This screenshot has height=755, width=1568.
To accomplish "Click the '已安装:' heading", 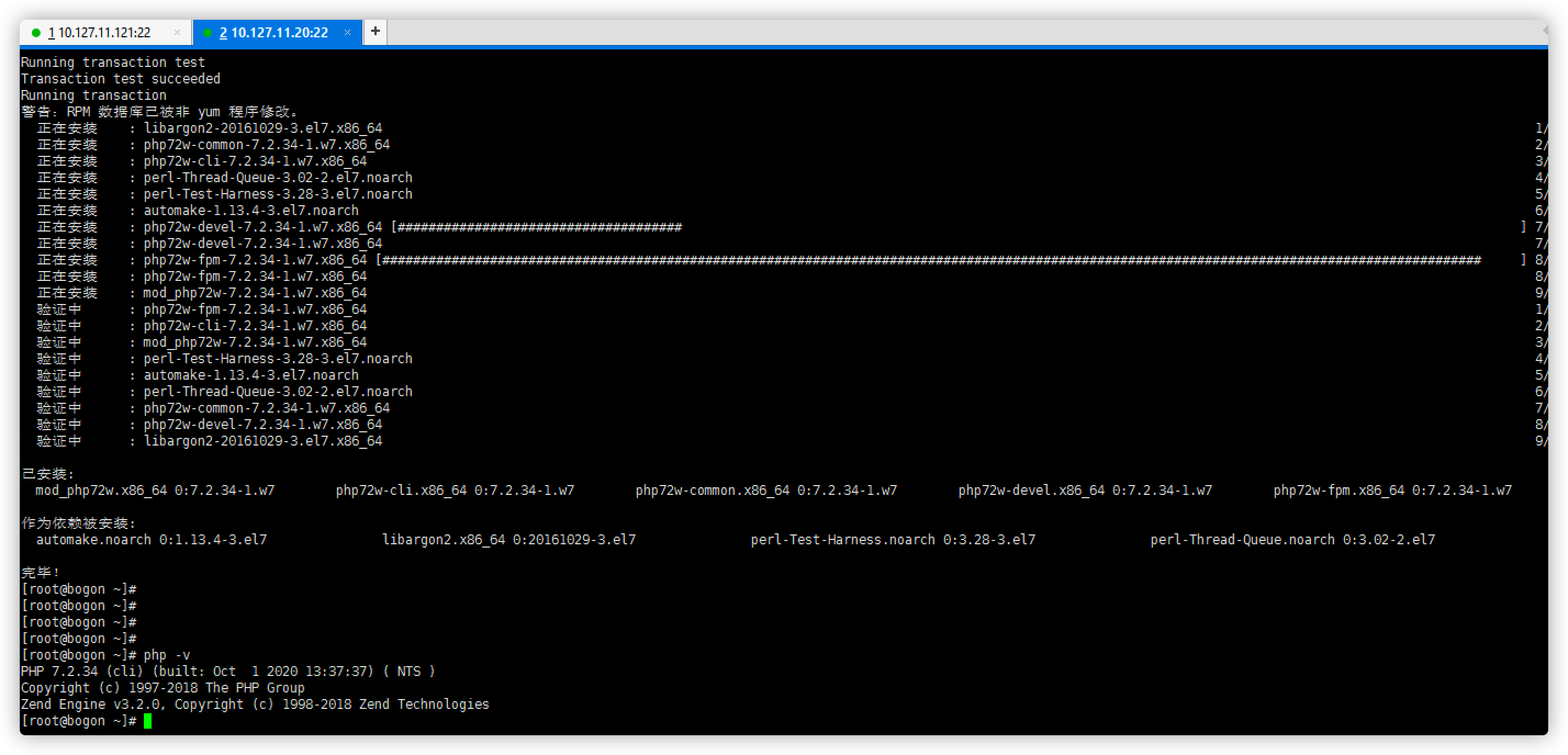I will click(x=47, y=474).
